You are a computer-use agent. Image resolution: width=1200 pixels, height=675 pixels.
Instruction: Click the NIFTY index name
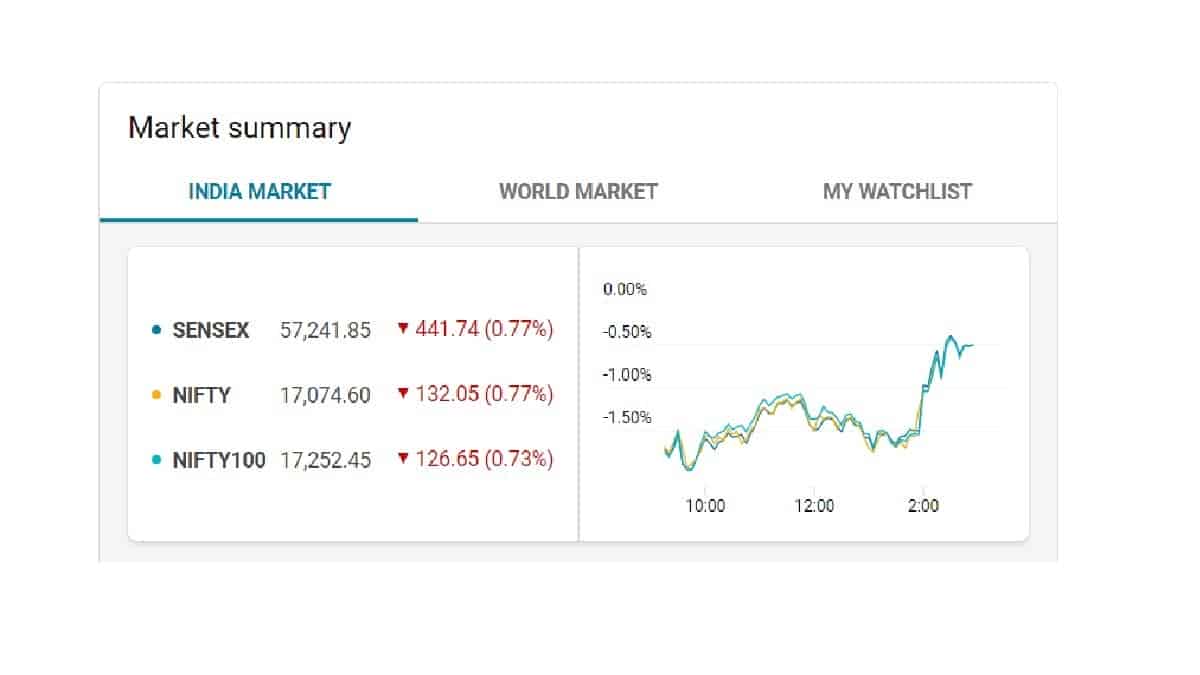(x=201, y=395)
